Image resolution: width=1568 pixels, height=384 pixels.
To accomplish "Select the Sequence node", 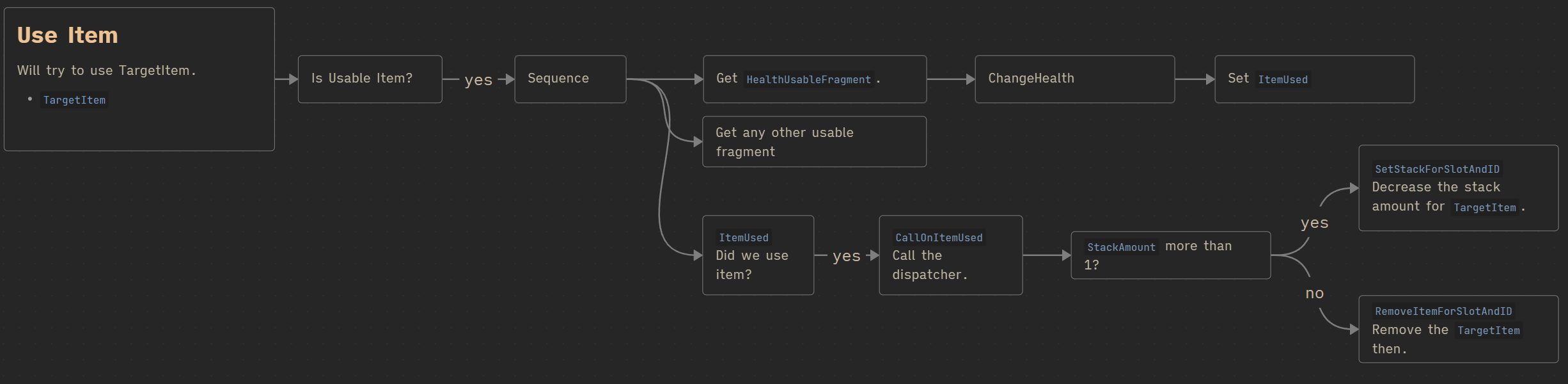I will (570, 79).
